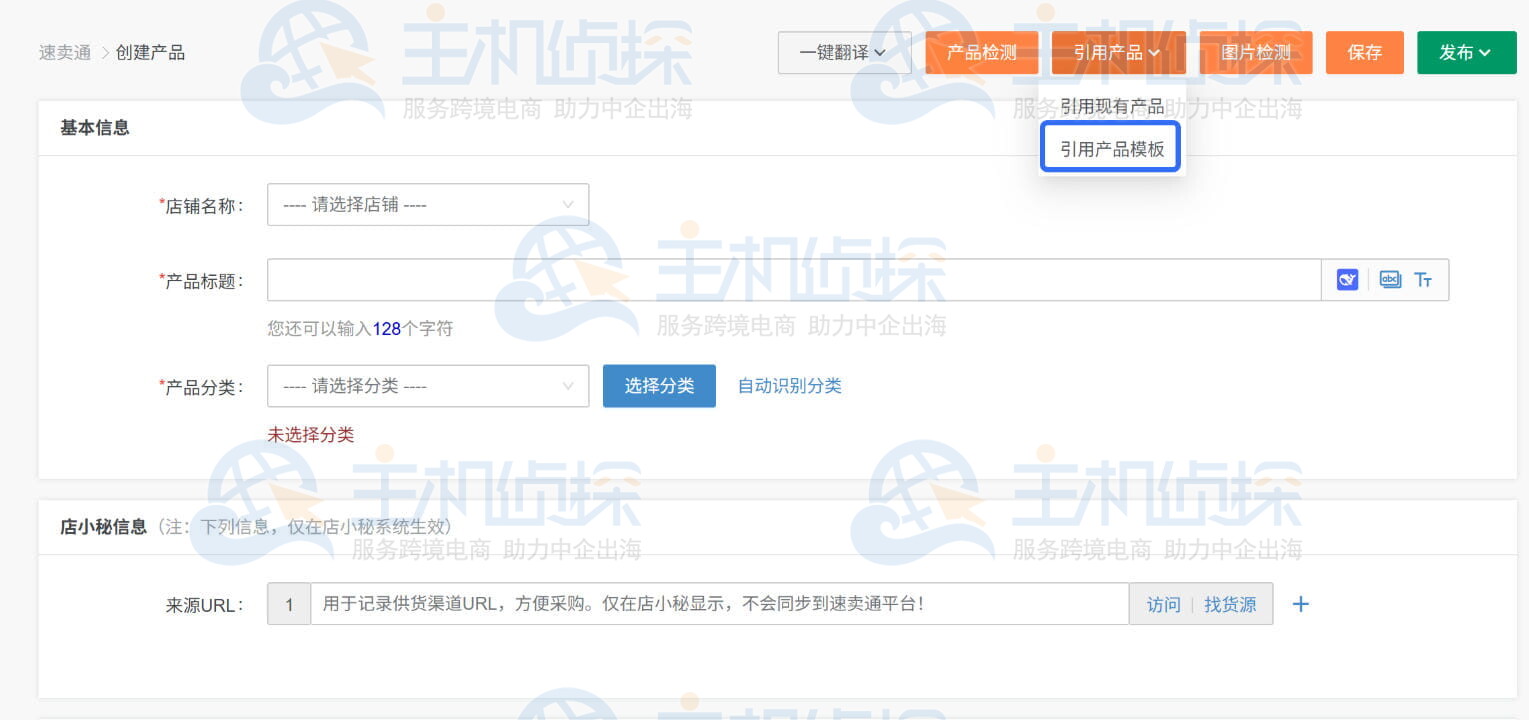Open the 发布 dropdown button
Viewport: 1529px width, 720px height.
1466,52
